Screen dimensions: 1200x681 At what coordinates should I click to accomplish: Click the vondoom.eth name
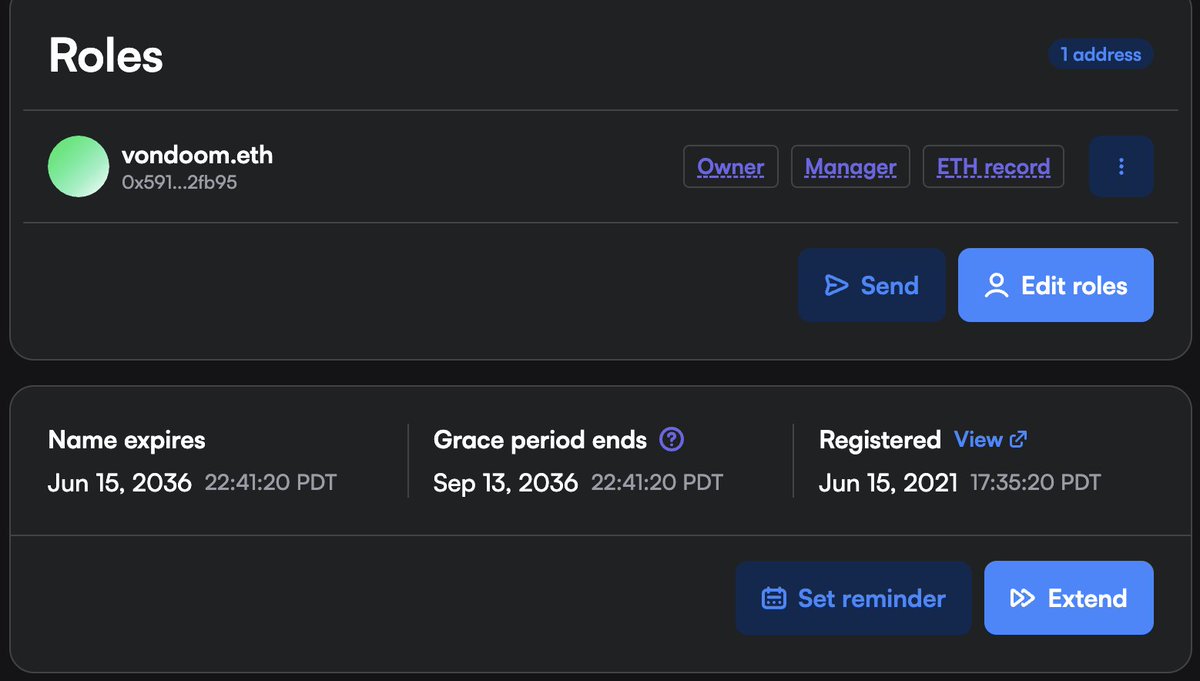[x=196, y=155]
